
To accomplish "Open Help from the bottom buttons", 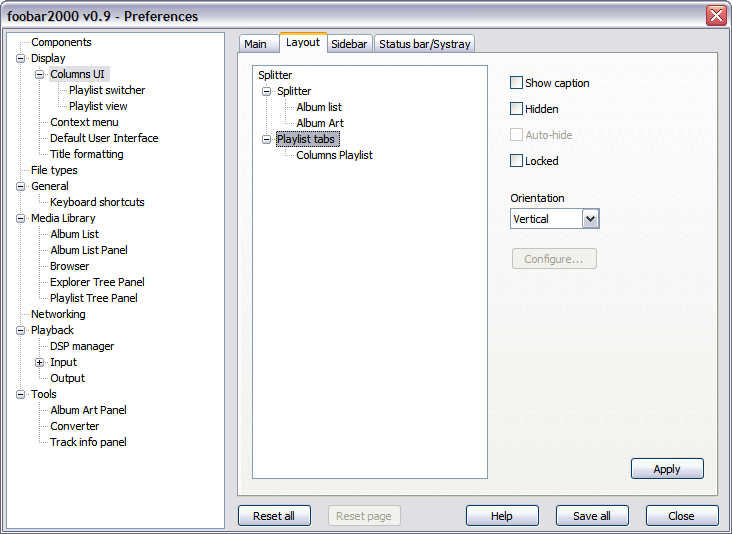I will 502,516.
